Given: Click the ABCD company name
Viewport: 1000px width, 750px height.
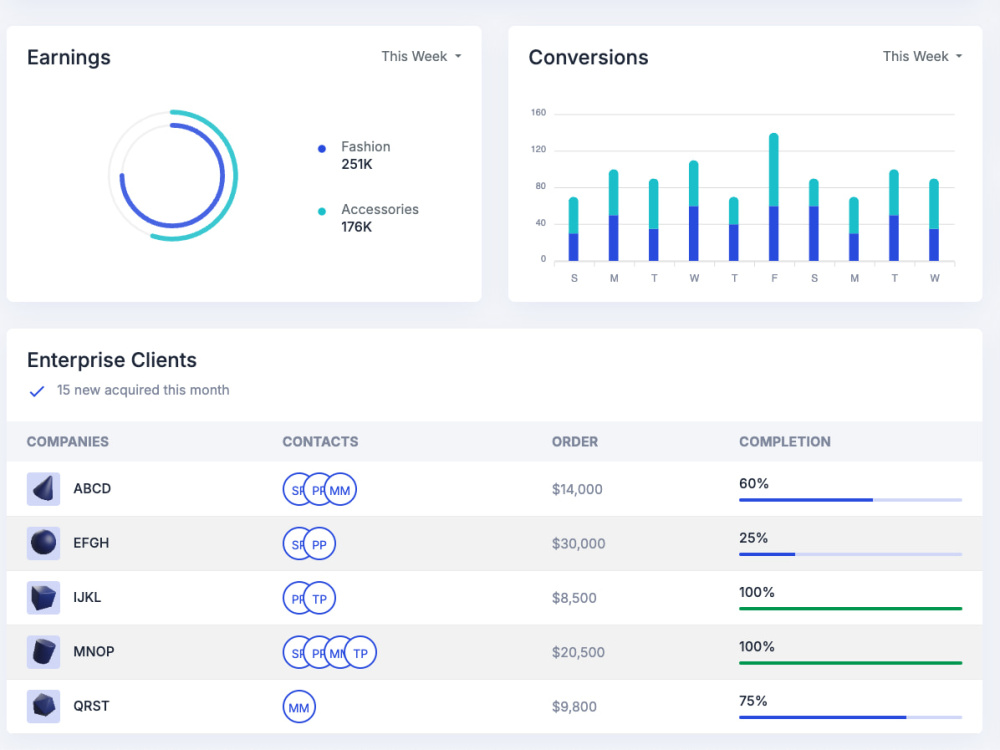Looking at the screenshot, I should (x=92, y=489).
